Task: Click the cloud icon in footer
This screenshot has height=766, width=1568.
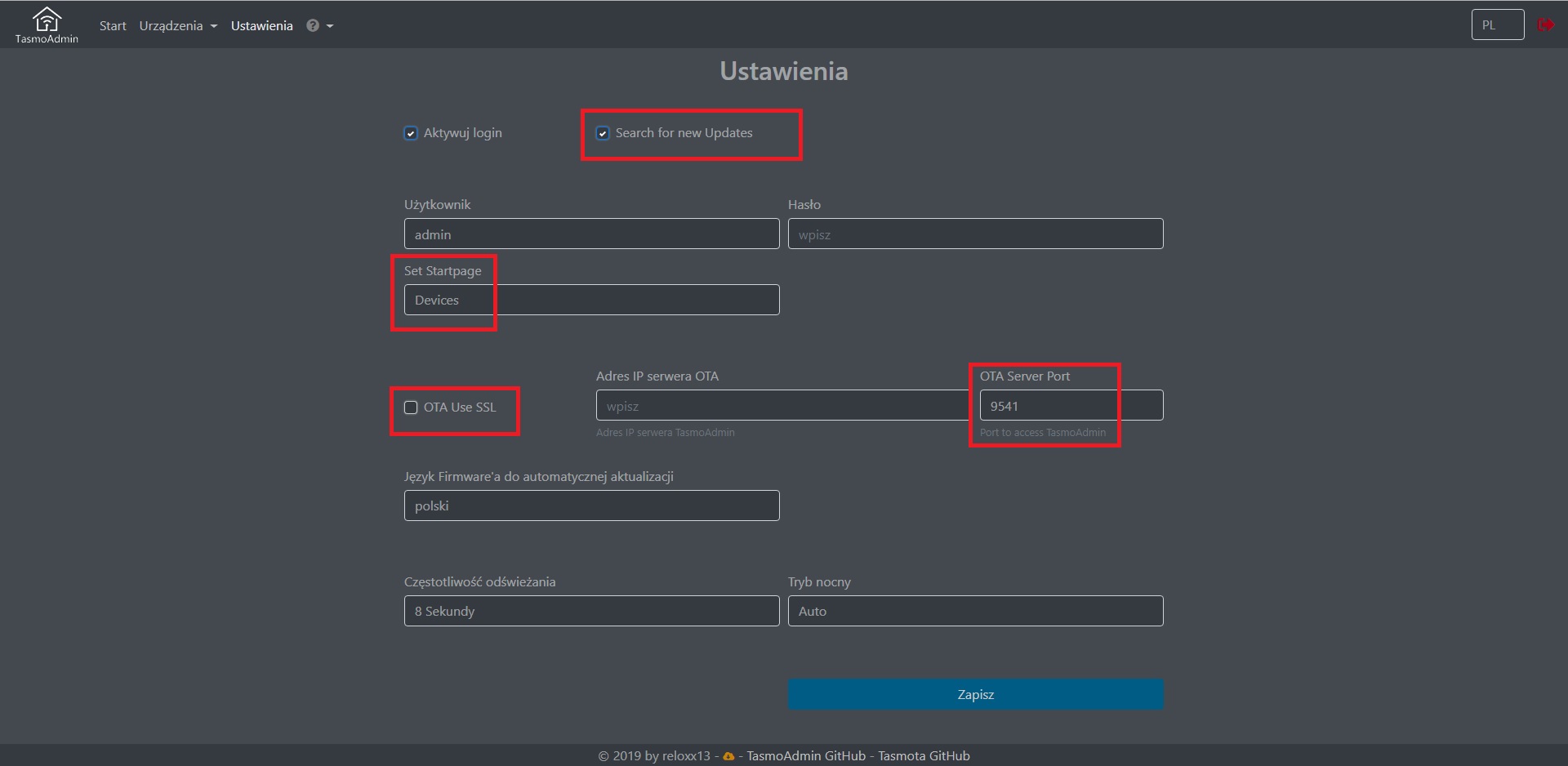Action: (x=728, y=756)
